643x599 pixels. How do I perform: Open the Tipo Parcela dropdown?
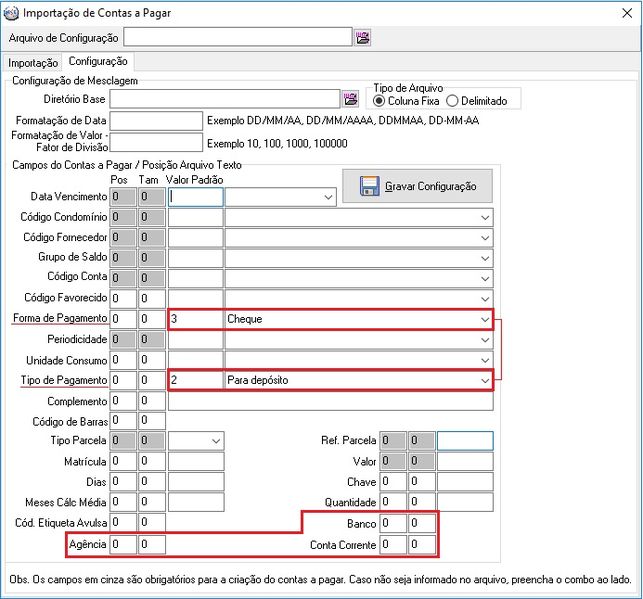pyautogui.click(x=215, y=441)
